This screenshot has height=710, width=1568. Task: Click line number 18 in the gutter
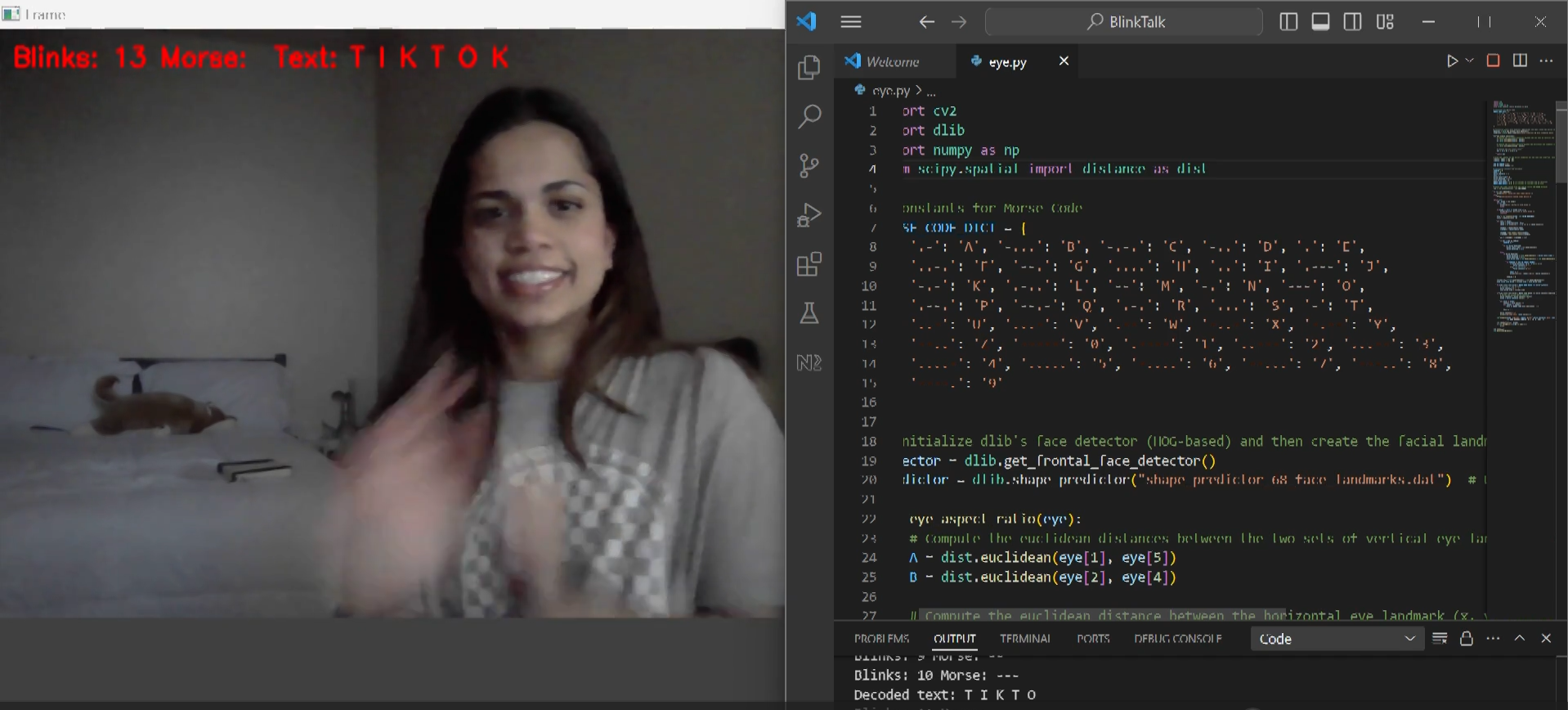(868, 442)
